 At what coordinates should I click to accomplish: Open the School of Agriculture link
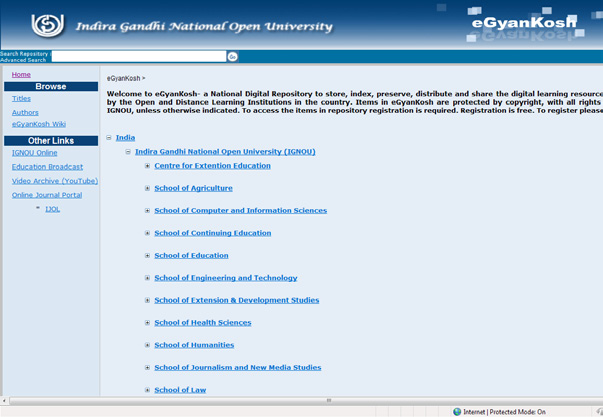(193, 188)
